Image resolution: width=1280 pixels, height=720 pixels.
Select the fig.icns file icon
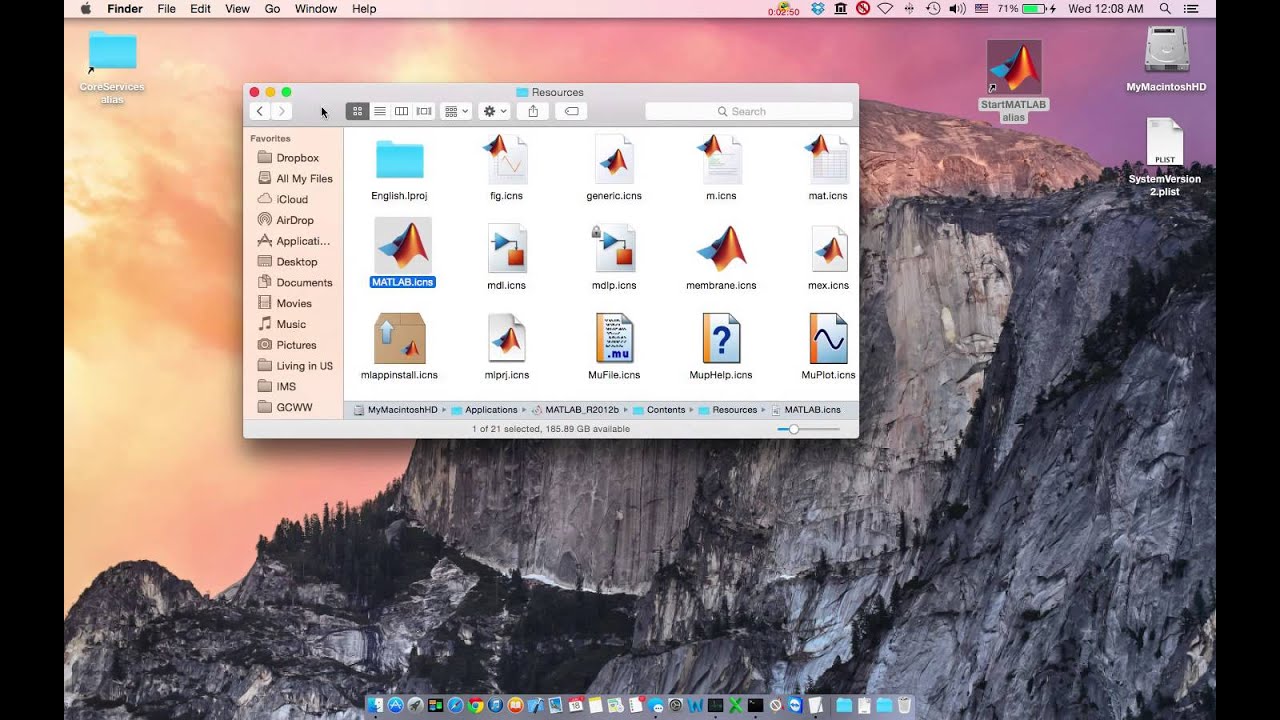507,159
